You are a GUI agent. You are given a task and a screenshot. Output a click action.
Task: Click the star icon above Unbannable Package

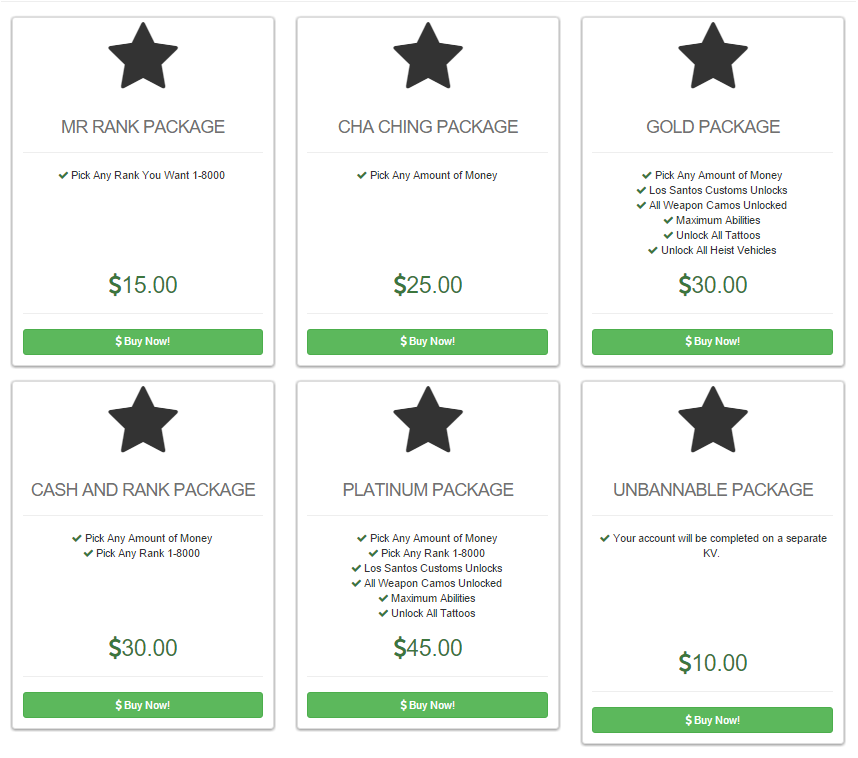[x=712, y=419]
